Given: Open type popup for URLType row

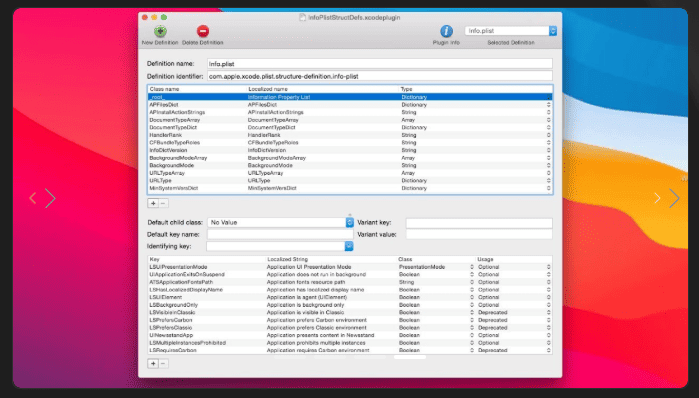Looking at the screenshot, I should pyautogui.click(x=549, y=181).
